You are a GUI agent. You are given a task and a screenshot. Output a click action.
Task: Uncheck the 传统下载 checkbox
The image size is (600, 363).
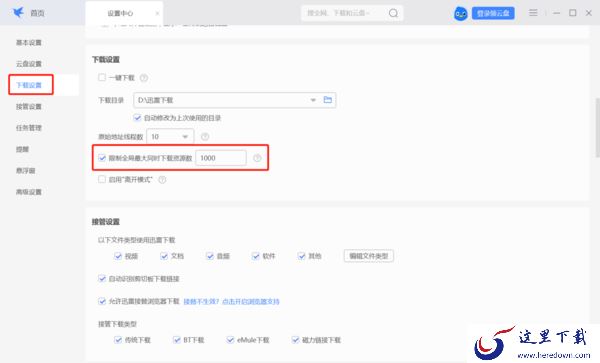click(118, 340)
